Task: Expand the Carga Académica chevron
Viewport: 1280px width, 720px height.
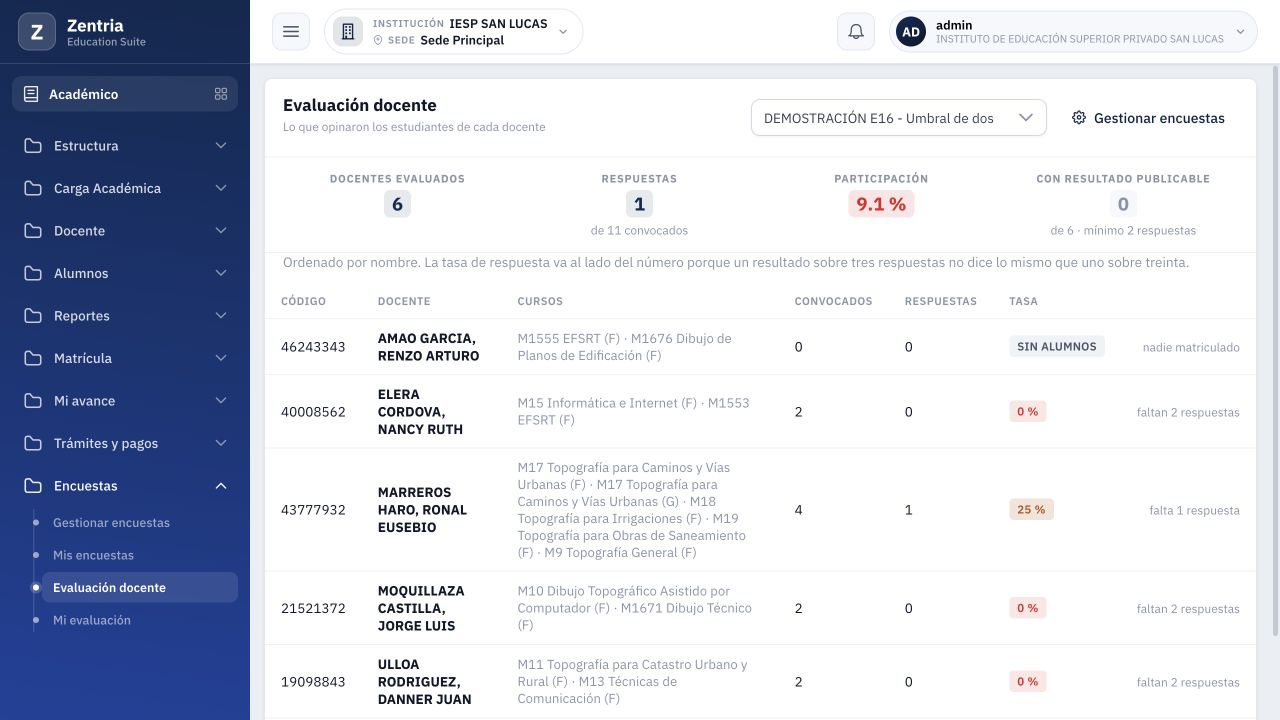Action: point(221,188)
